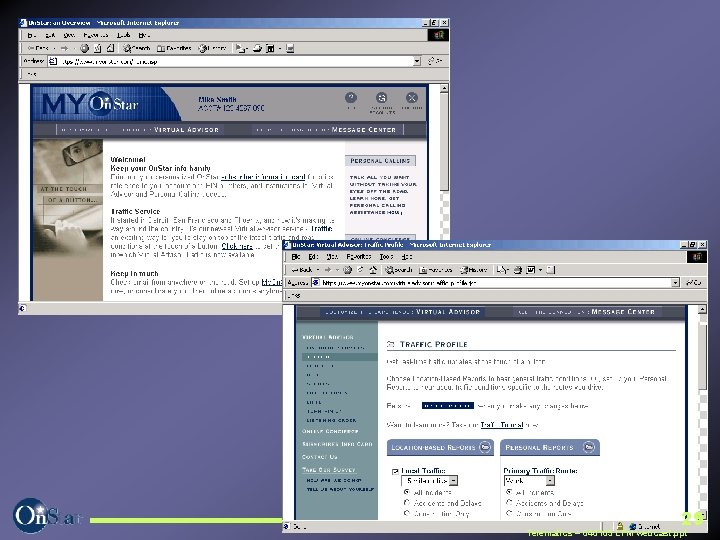Viewport: 720px width, 540px height.
Task: Click Edit icon in Traffic Profile toolbar
Action: pos(531,270)
